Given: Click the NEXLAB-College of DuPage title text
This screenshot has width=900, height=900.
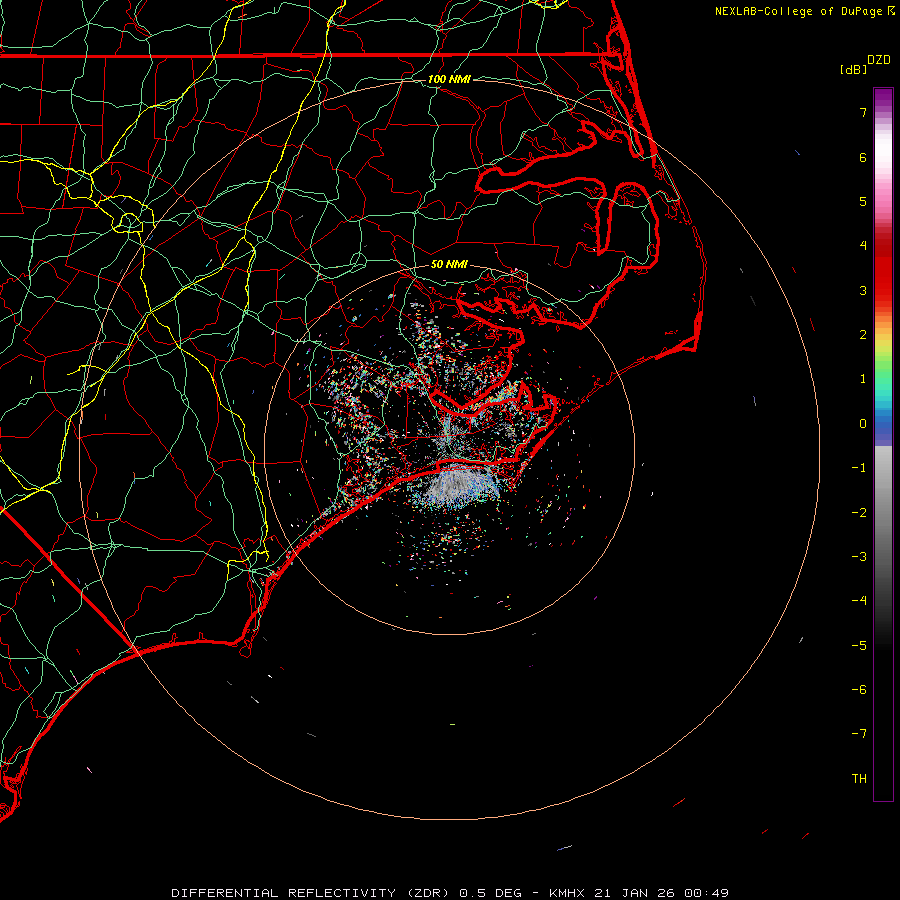Looking at the screenshot, I should (799, 11).
